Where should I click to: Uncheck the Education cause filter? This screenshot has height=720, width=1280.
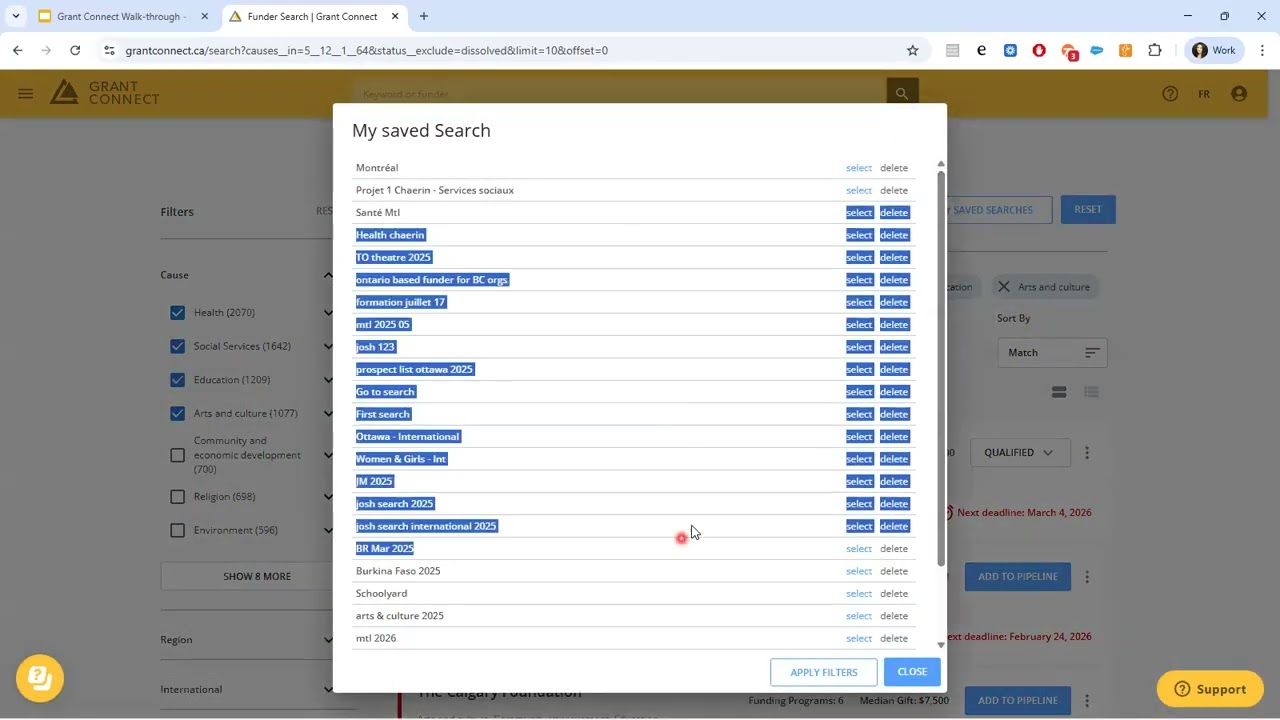pyautogui.click(x=177, y=380)
